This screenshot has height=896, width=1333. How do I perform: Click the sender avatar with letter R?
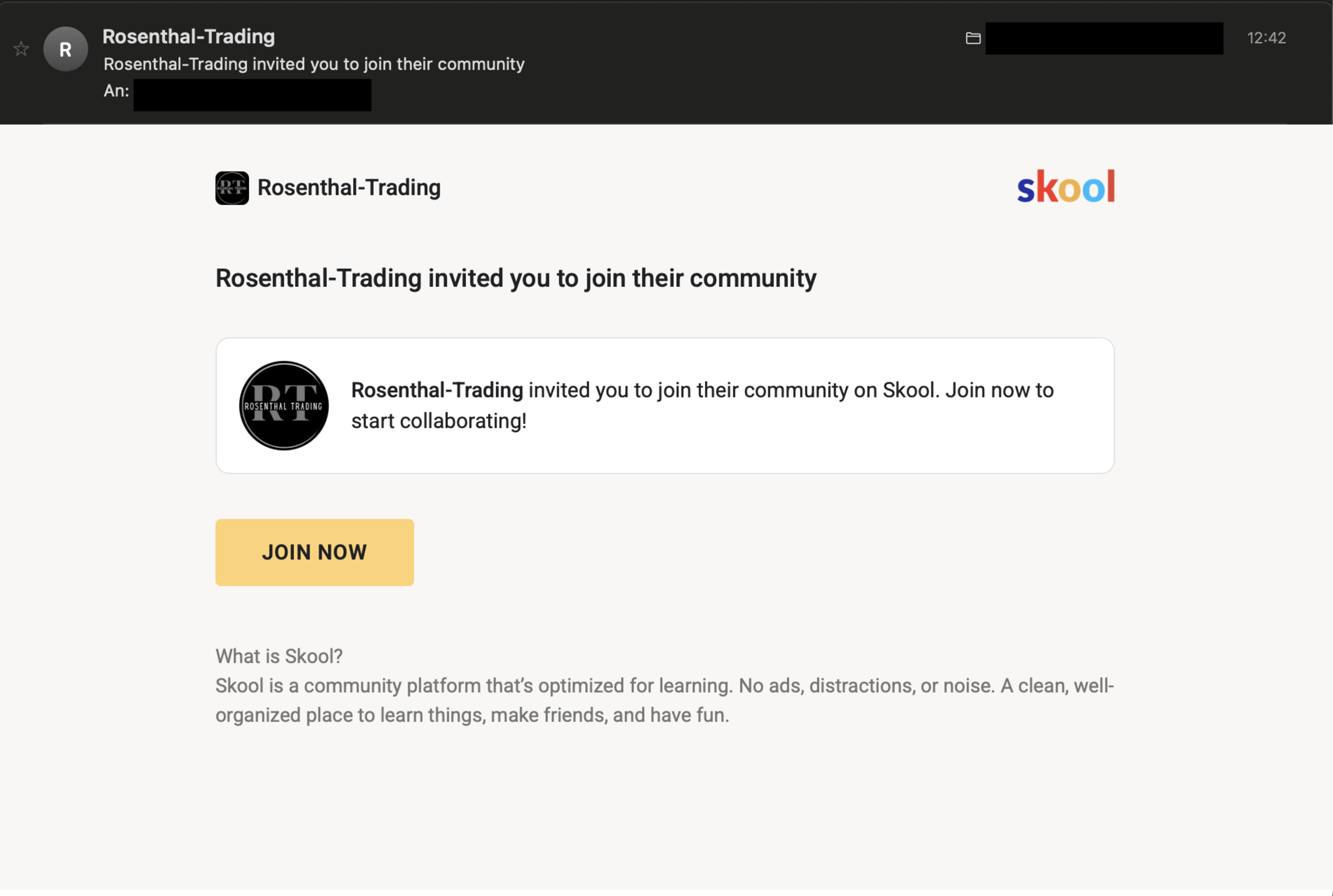click(x=66, y=49)
